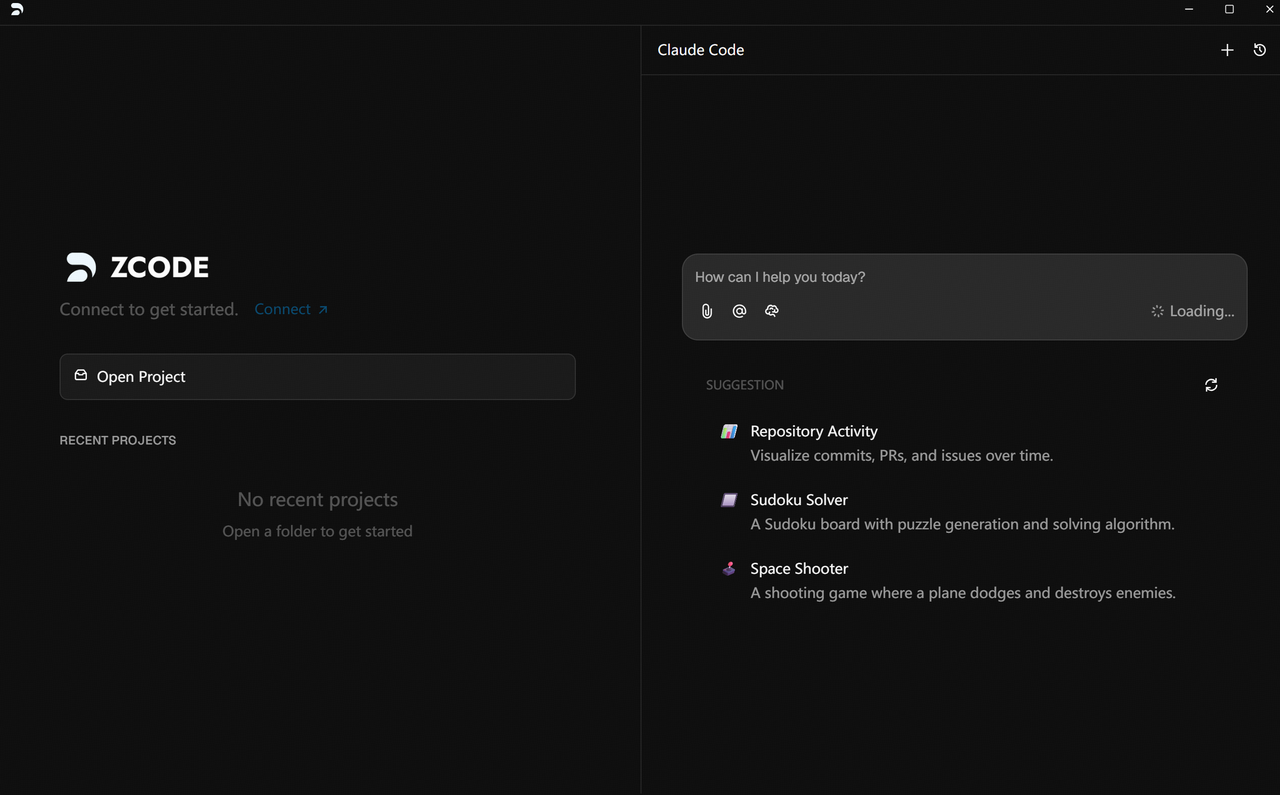
Task: Click the Space Shooter joystick icon
Action: click(729, 569)
